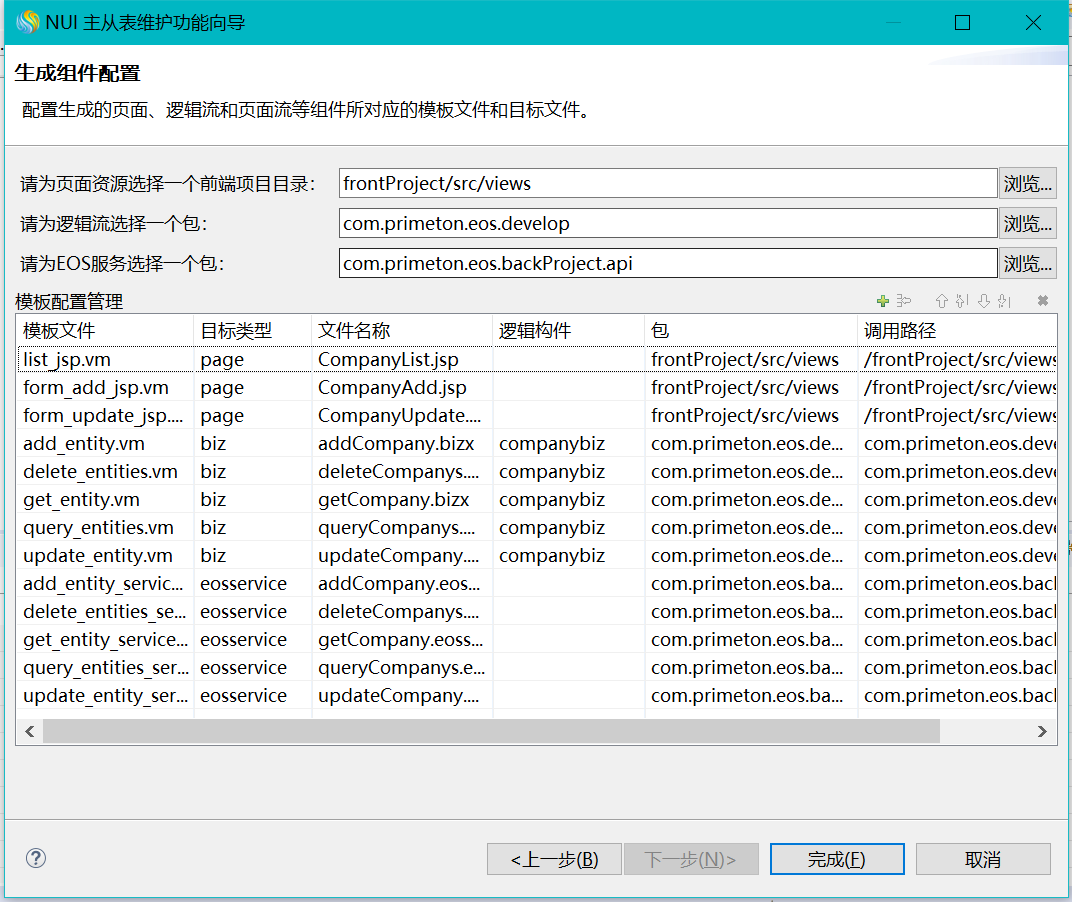The image size is (1072, 902).
Task: Click the 模板文件 column header
Action: [x=104, y=331]
